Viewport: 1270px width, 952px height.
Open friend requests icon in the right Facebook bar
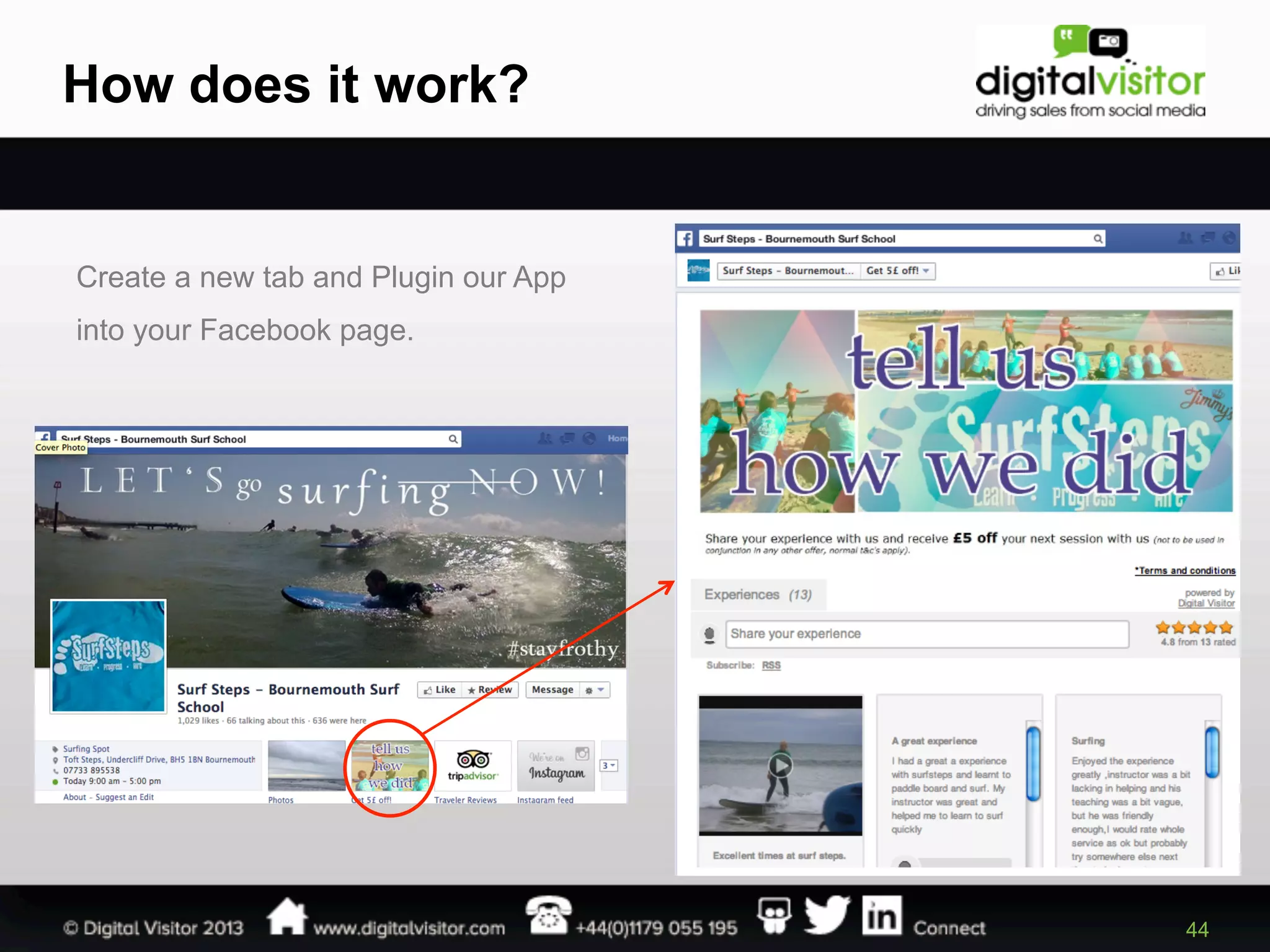point(1185,238)
